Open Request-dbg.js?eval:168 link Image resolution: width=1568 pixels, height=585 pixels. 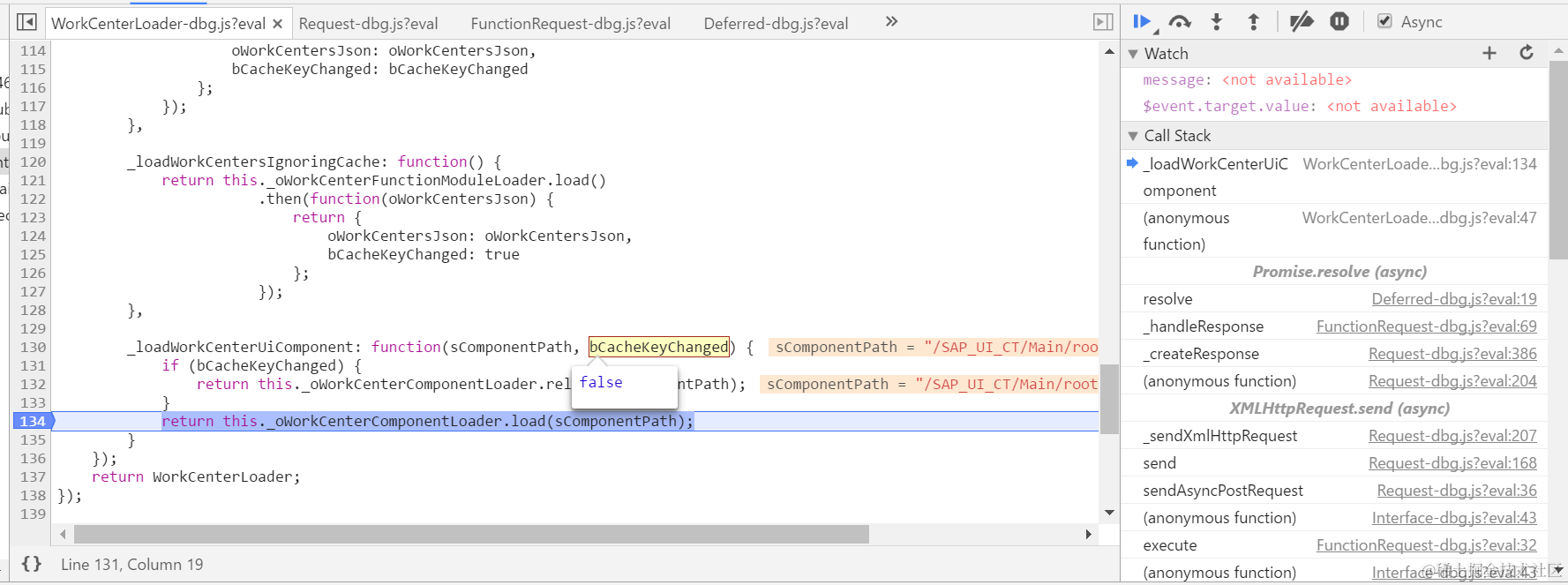1452,463
